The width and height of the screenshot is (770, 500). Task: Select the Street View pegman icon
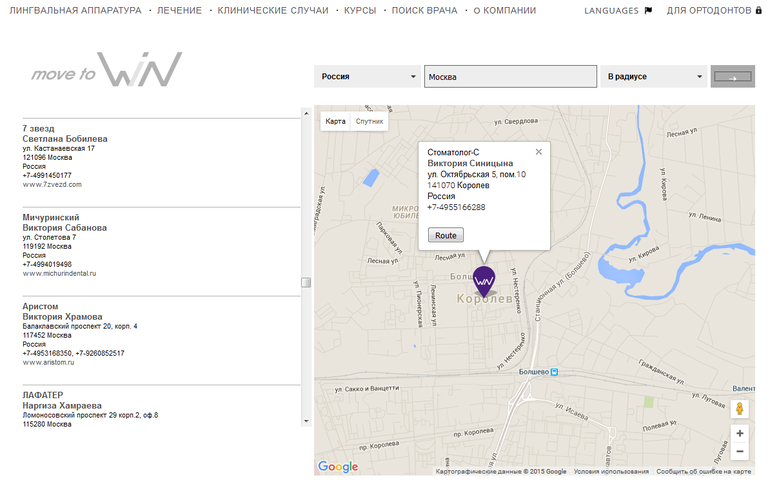(x=739, y=409)
